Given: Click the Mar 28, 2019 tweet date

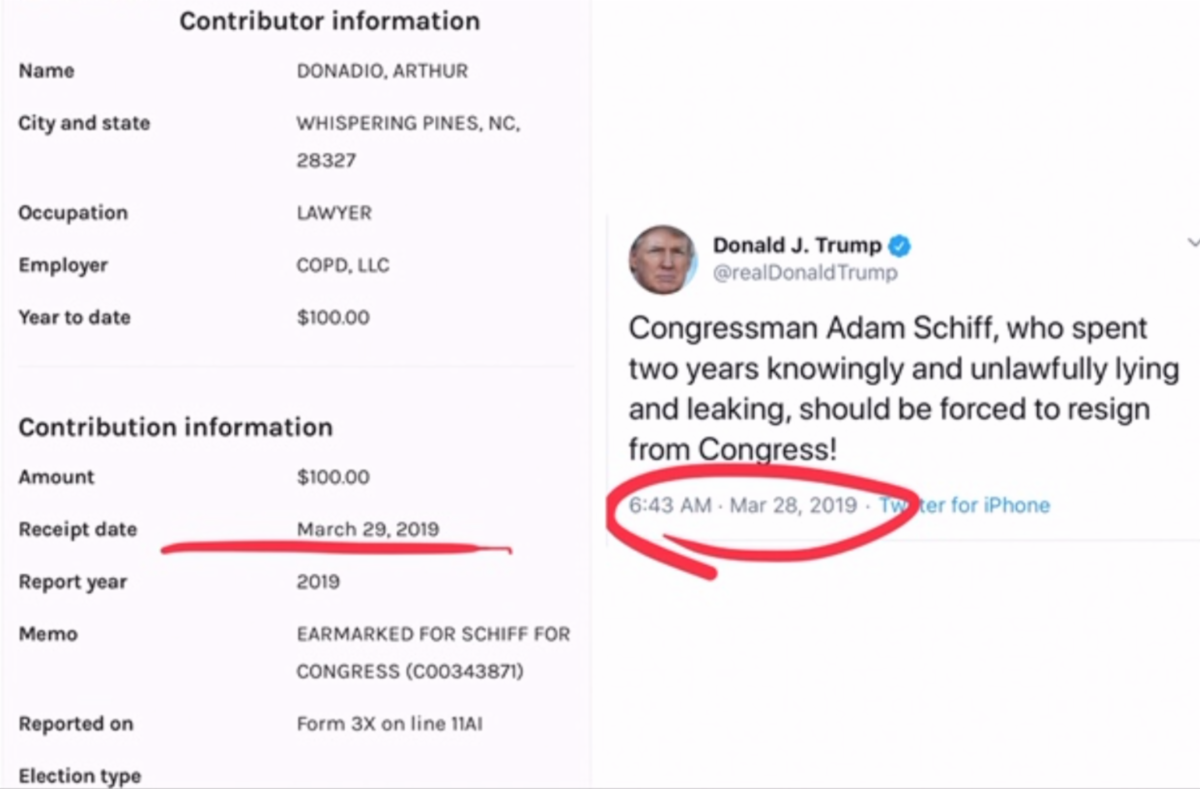Looking at the screenshot, I should [x=793, y=505].
